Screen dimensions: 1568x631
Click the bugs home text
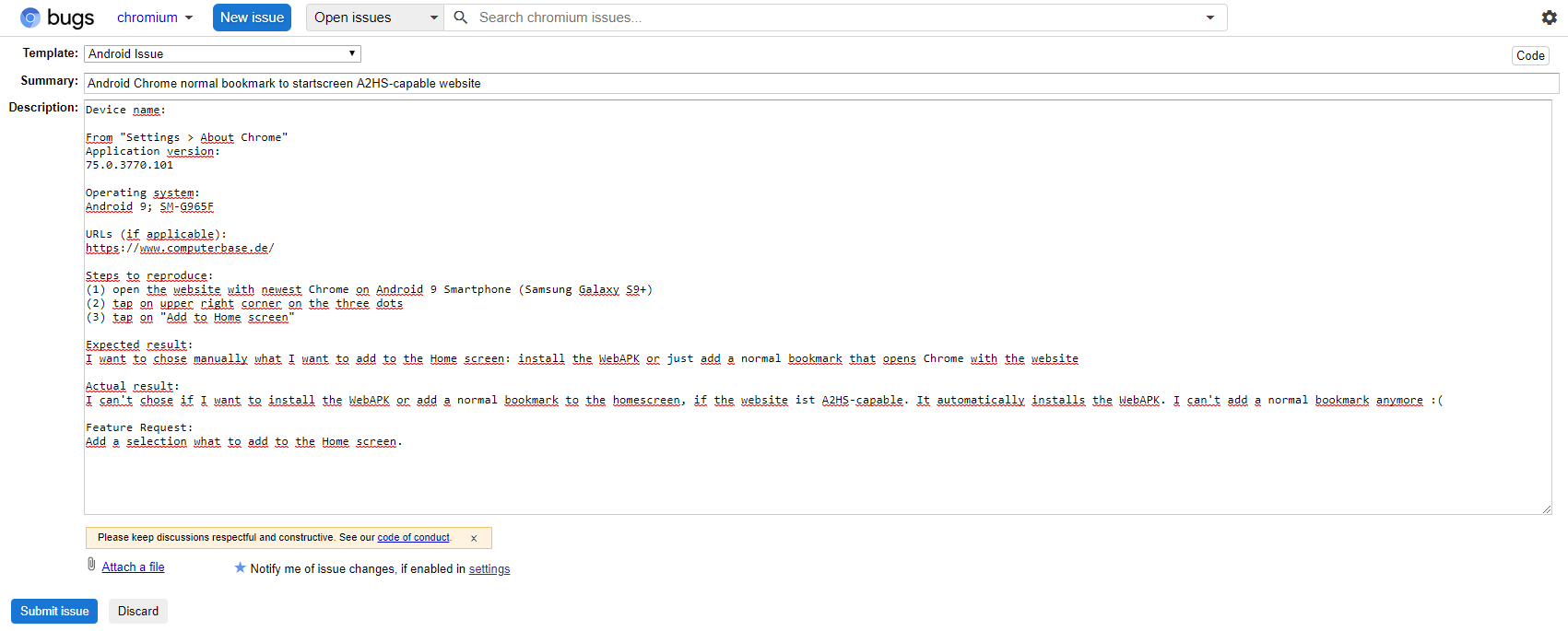pos(70,18)
